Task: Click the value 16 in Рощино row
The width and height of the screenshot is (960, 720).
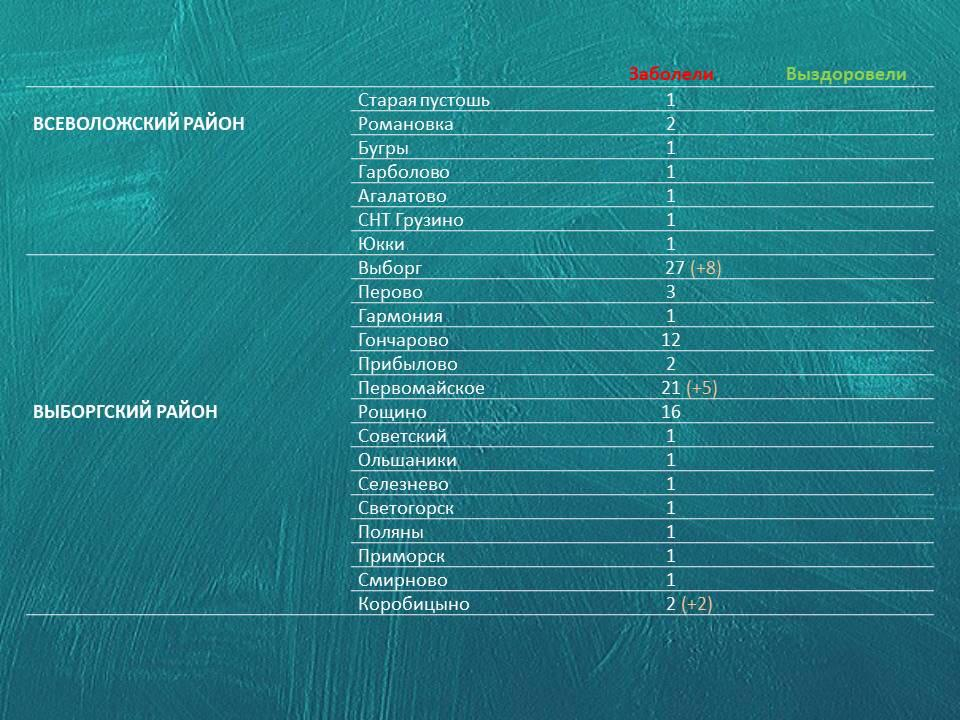Action: (670, 412)
